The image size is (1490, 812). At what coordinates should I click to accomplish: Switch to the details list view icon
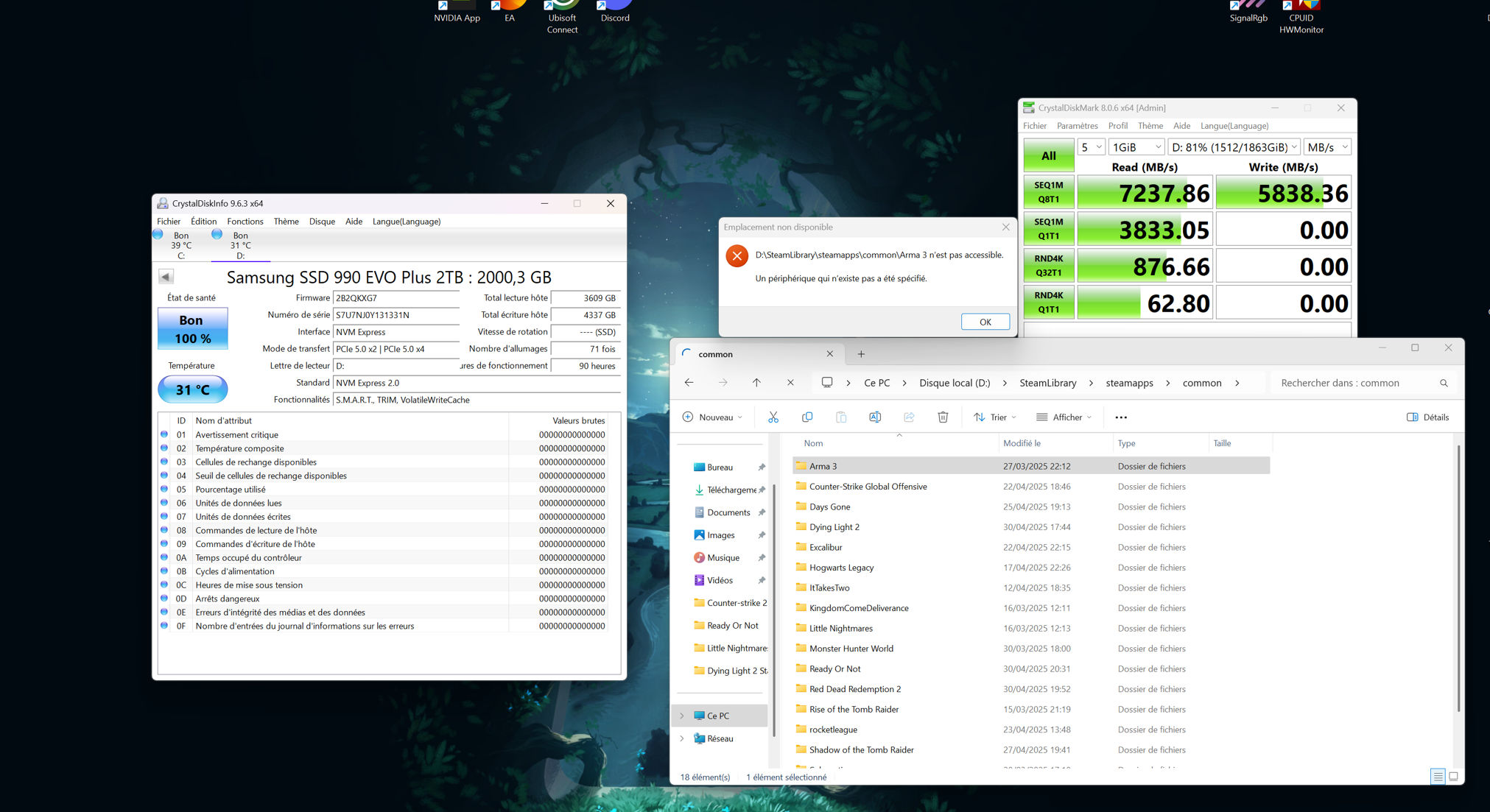(x=1438, y=777)
